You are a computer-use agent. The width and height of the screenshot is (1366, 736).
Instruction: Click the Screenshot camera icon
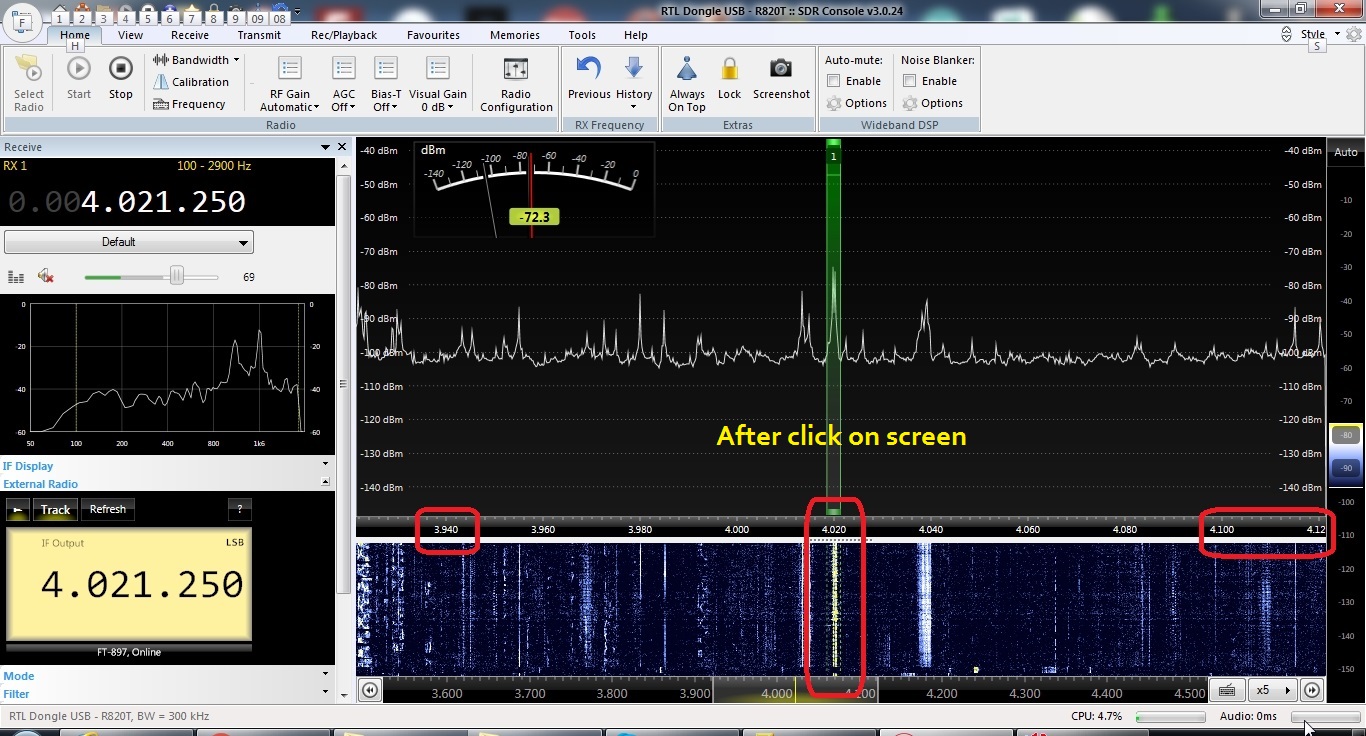pyautogui.click(x=781, y=69)
